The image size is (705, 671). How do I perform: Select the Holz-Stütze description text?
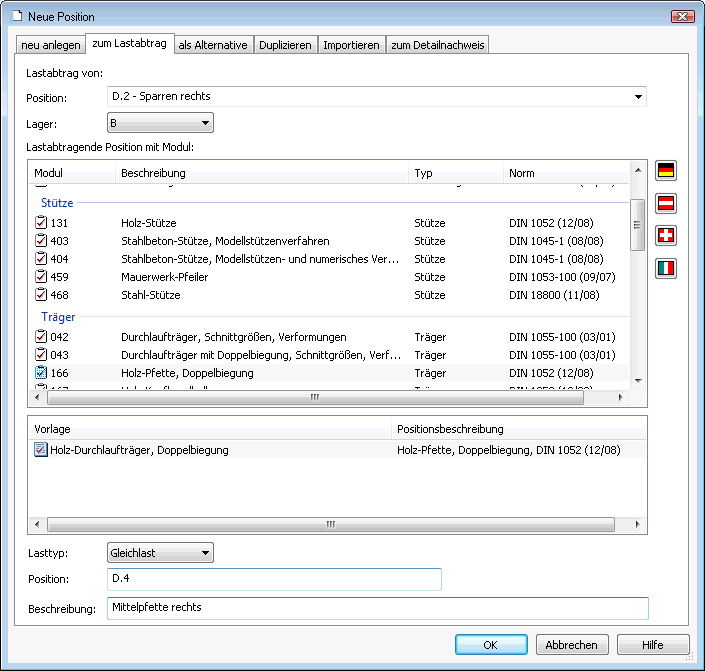pos(149,223)
